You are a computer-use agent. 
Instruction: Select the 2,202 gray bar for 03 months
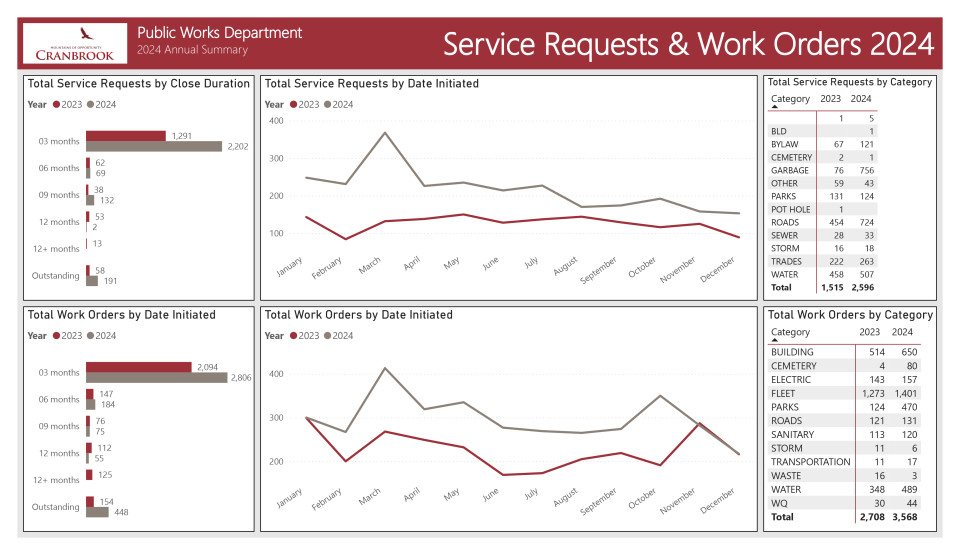click(x=154, y=146)
